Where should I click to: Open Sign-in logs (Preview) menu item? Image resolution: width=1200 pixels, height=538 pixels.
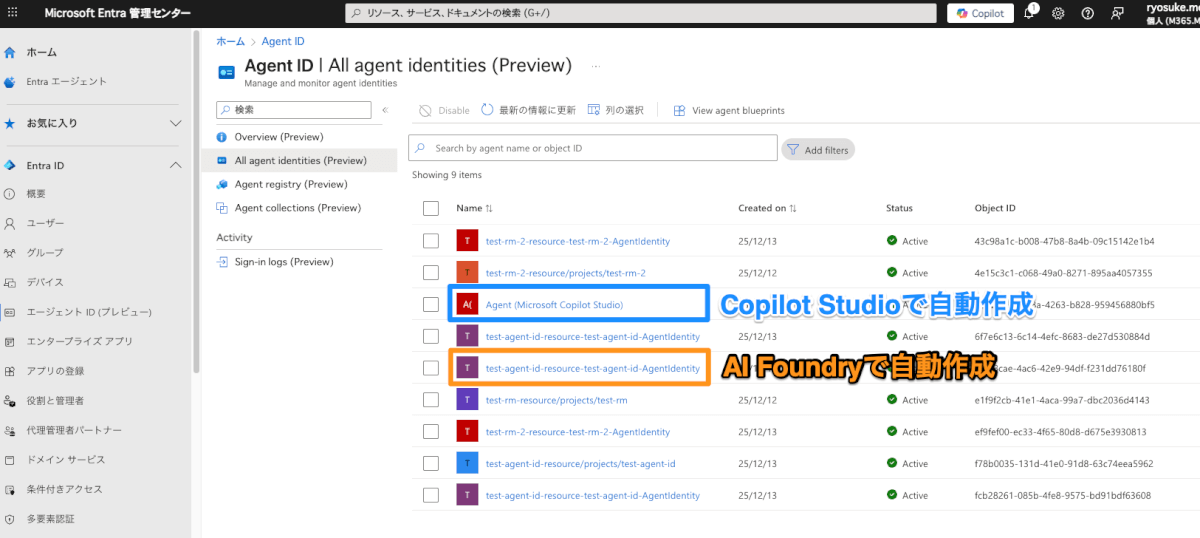pyautogui.click(x=283, y=262)
